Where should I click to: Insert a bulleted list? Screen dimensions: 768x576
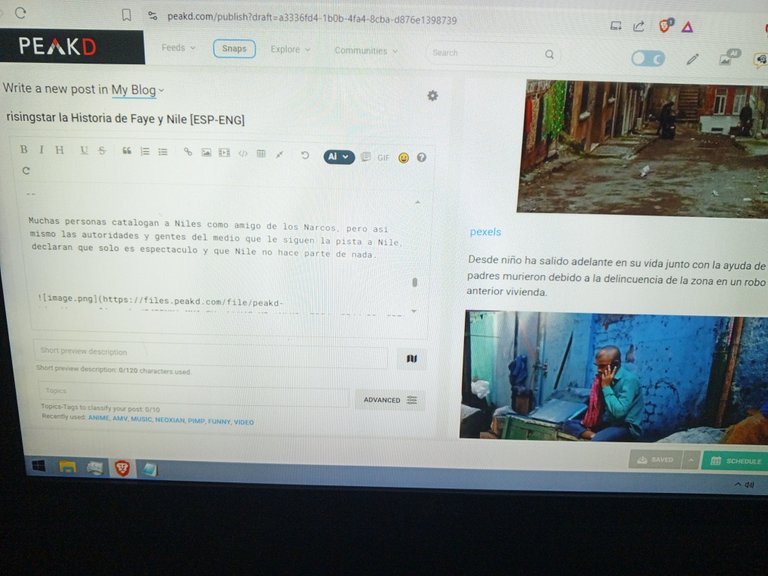coord(163,152)
